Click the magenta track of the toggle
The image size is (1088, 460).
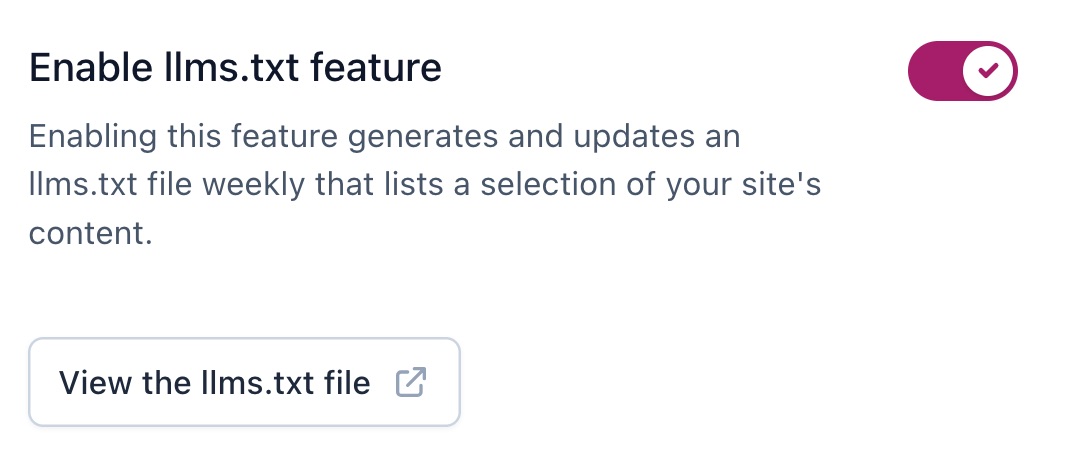coord(935,71)
